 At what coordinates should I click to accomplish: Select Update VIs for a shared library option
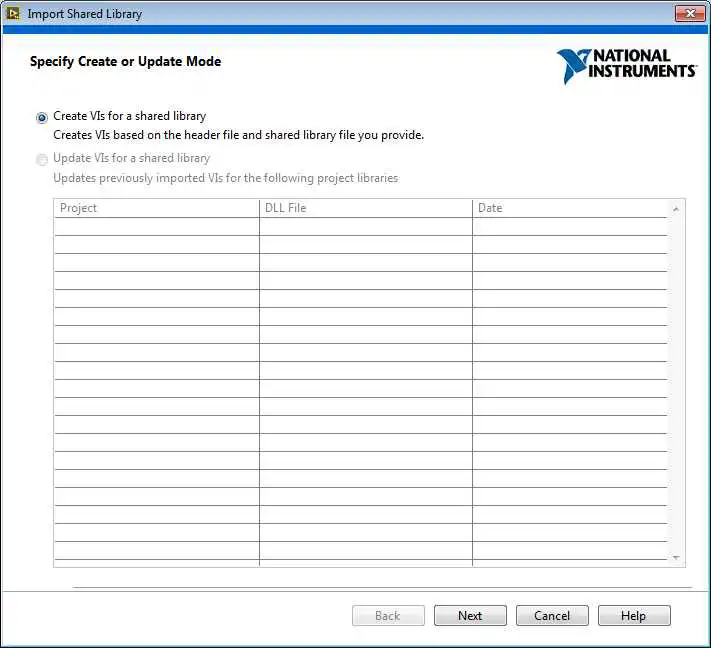42,160
